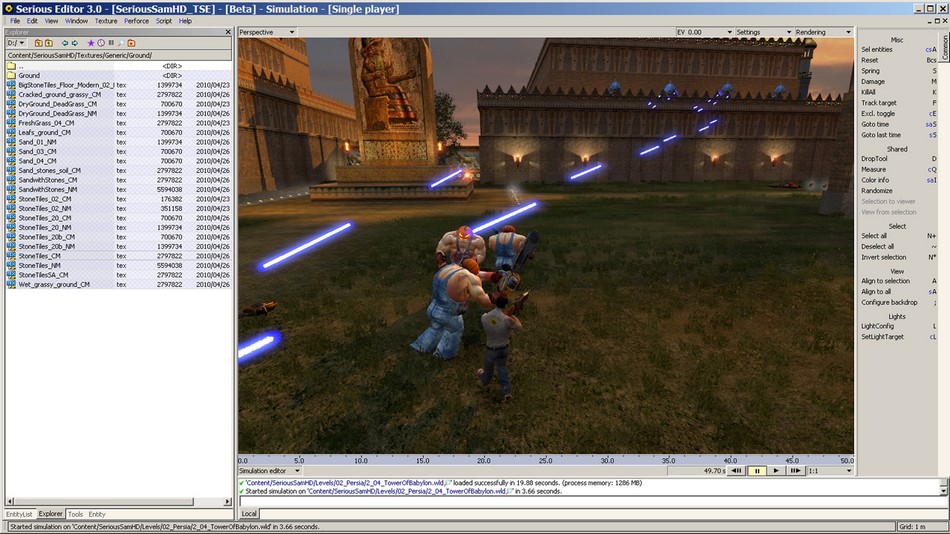950x534 pixels.
Task: Open the D:/ drive dropdown
Action: (16, 43)
